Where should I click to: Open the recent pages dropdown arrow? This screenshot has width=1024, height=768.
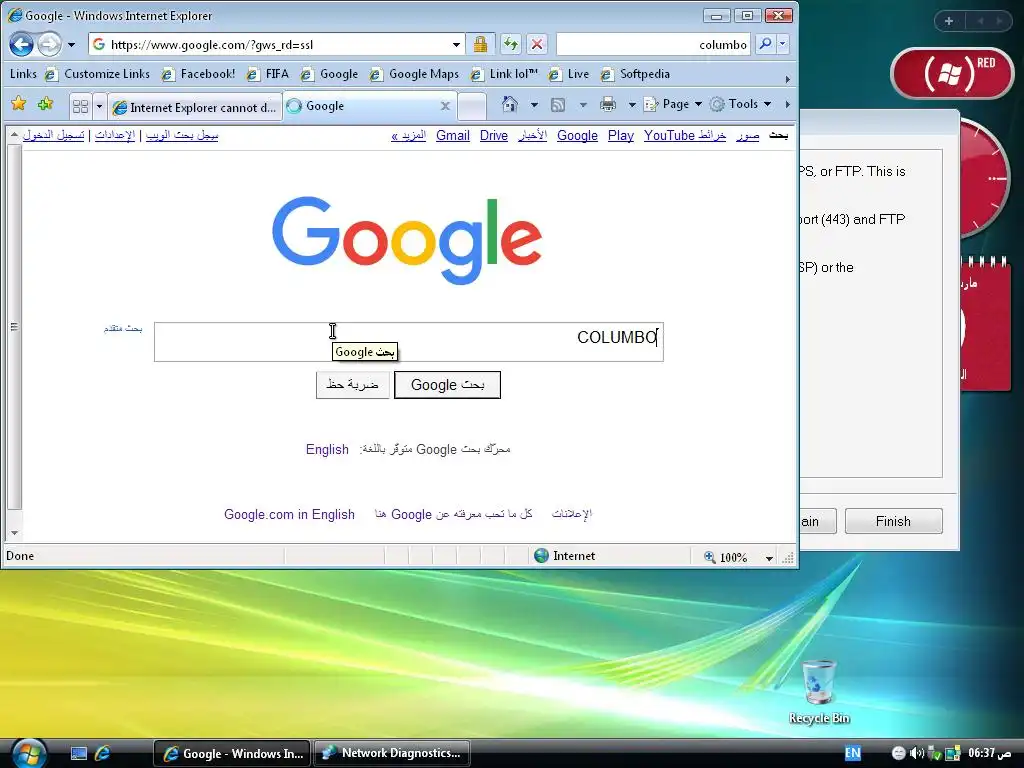coord(71,45)
